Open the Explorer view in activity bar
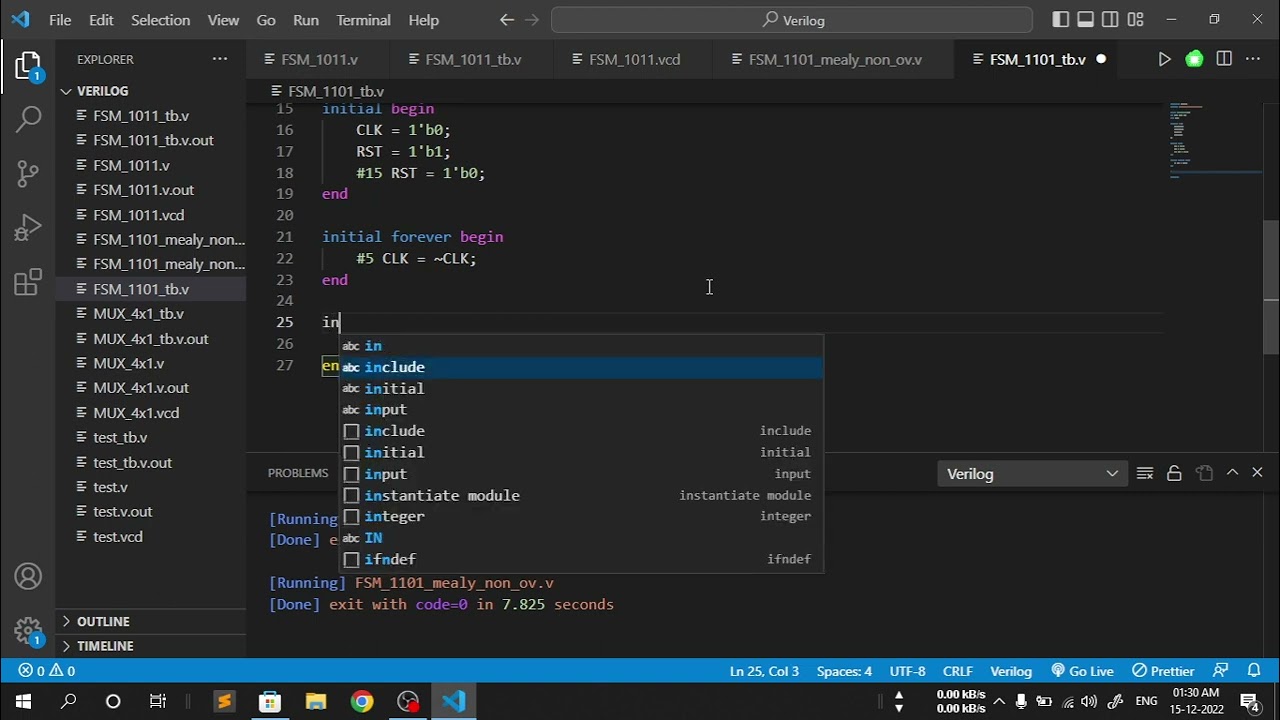 click(x=28, y=66)
